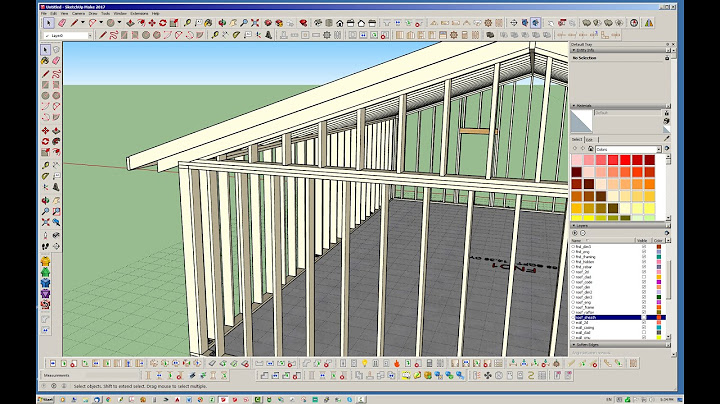Open the Draw menu
The image size is (720, 404).
[x=93, y=14]
